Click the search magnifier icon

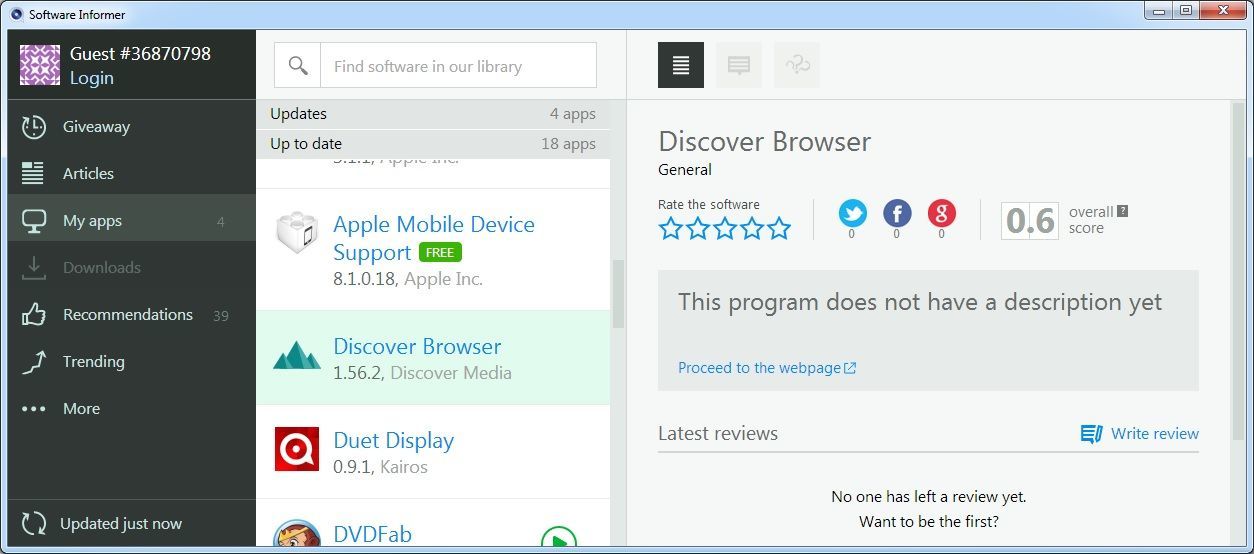298,66
